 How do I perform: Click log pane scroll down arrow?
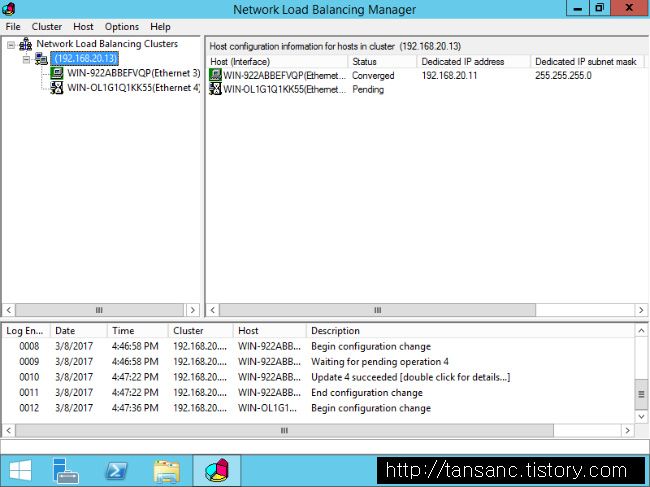click(x=641, y=417)
